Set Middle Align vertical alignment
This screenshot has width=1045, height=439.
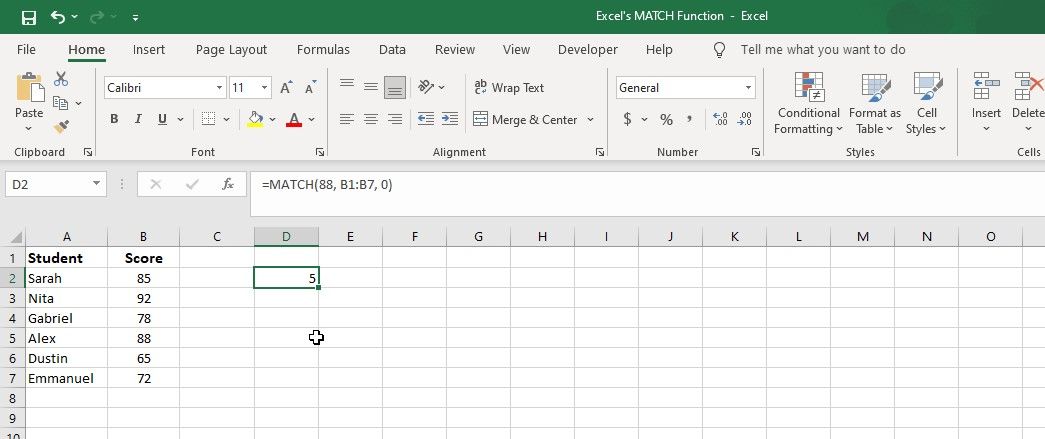pos(371,87)
